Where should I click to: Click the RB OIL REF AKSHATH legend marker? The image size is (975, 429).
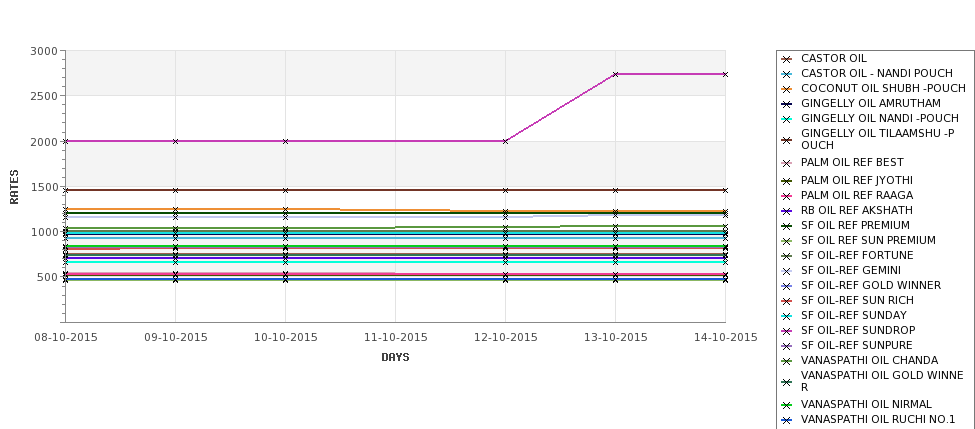(786, 211)
